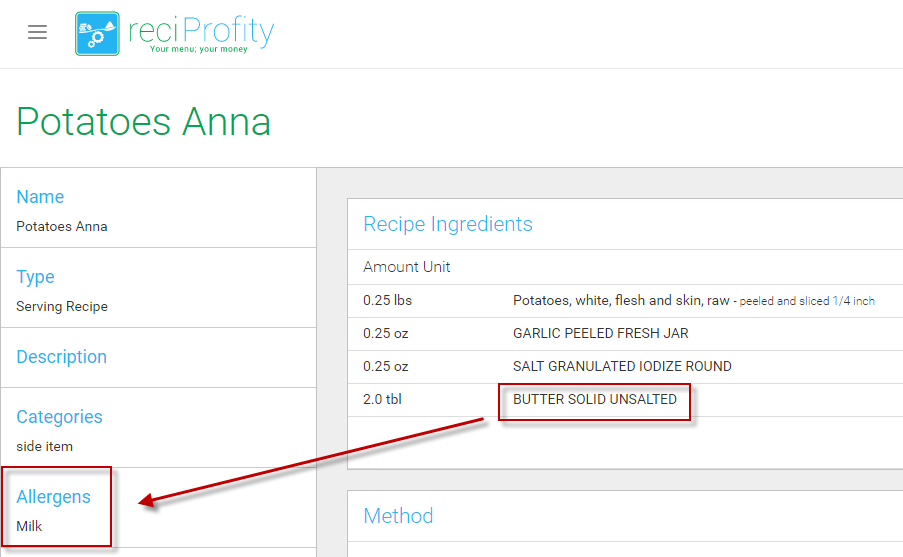
Task: Click the Potatoes Anna name value
Action: click(x=62, y=226)
